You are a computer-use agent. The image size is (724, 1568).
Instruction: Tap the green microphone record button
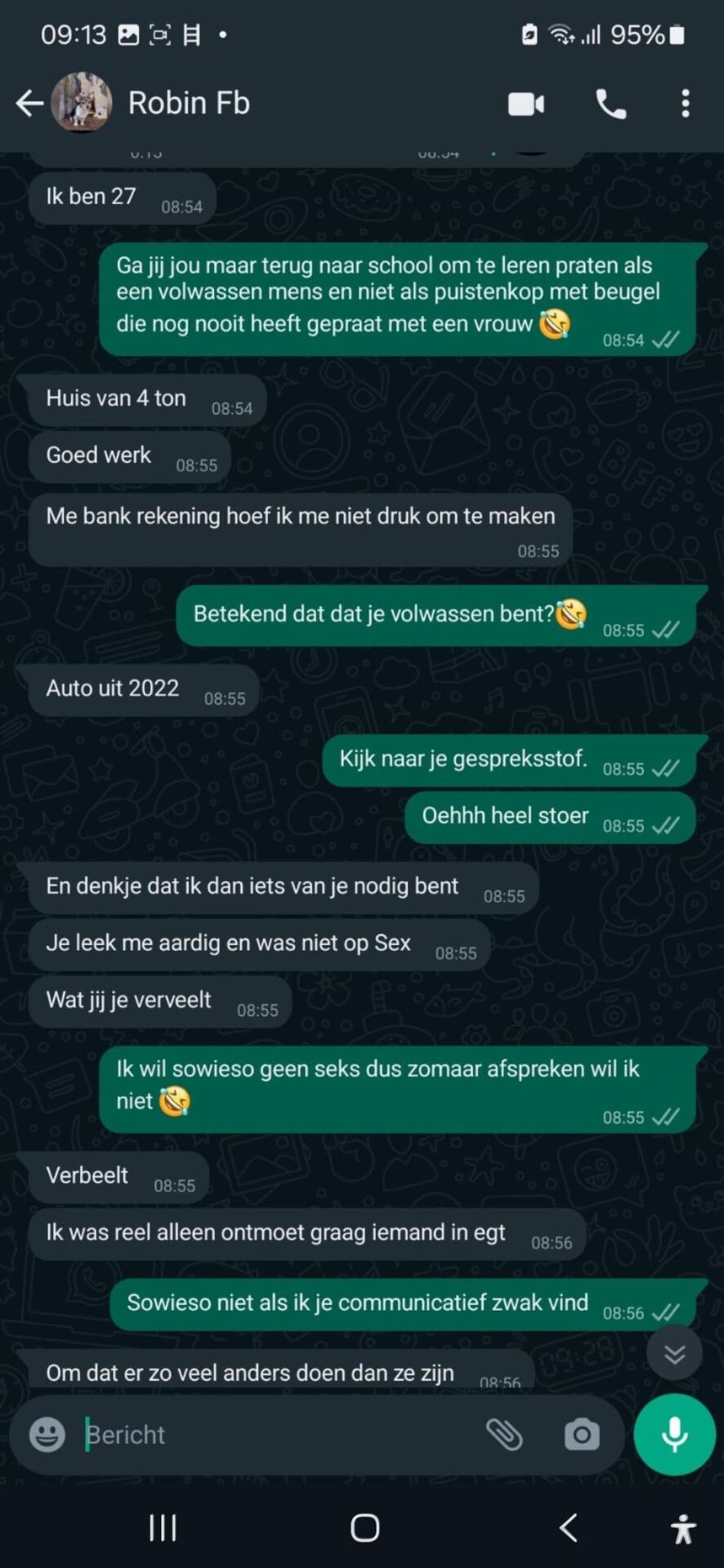(x=675, y=1435)
